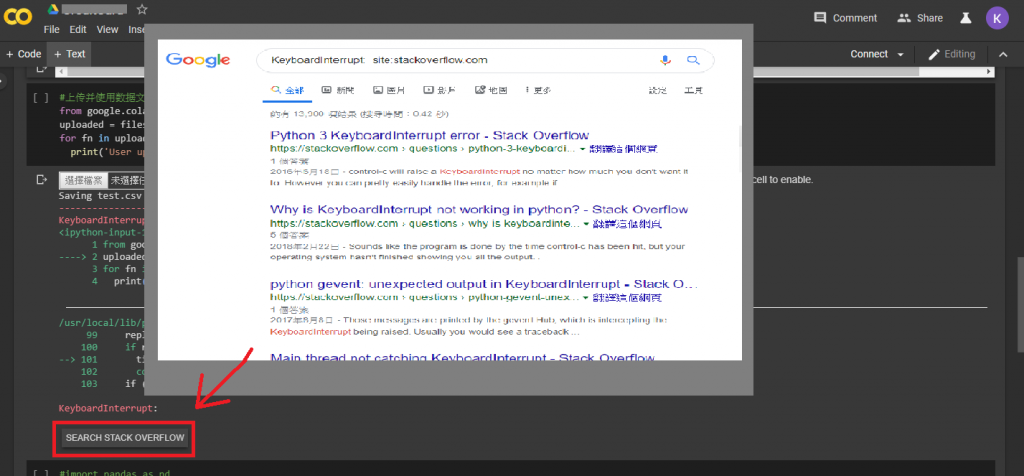Image resolution: width=1024 pixels, height=476 pixels.
Task: Expand the dropdown arrow of python-3-keyboardi URL
Action: pos(581,150)
